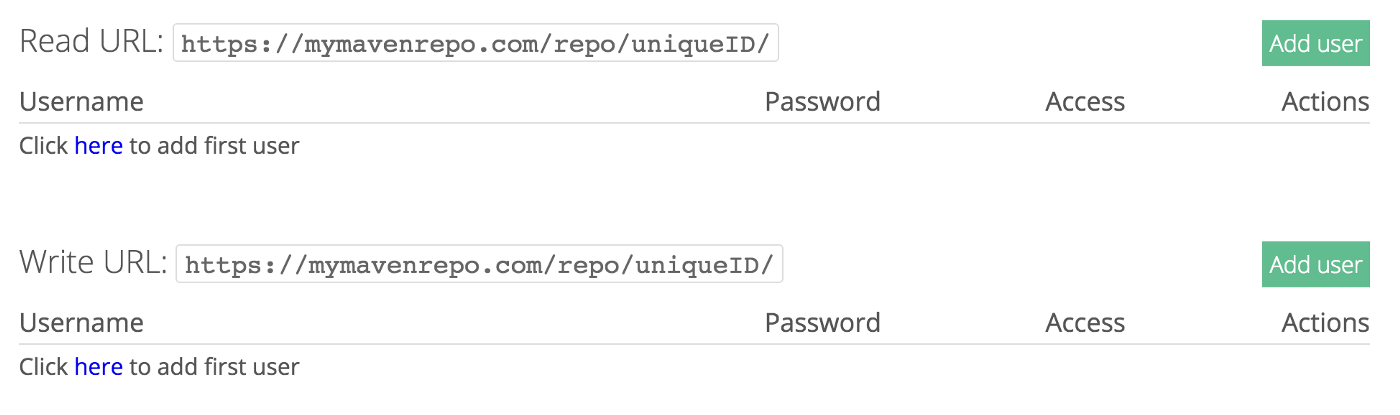1400x415 pixels.
Task: Click Actions header in Write URL table
Action: [1325, 323]
